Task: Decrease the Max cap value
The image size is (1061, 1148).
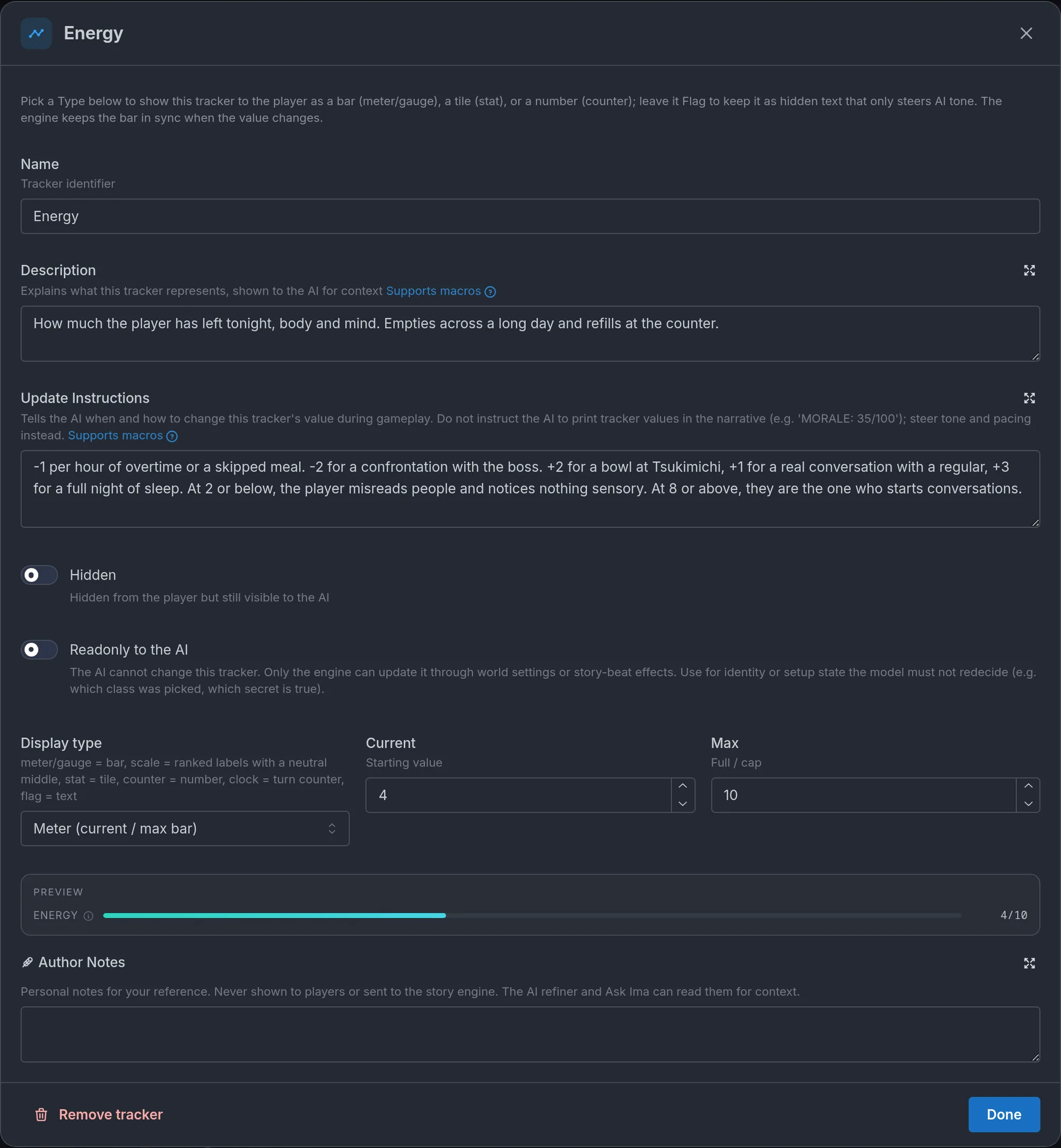Action: coord(1028,804)
